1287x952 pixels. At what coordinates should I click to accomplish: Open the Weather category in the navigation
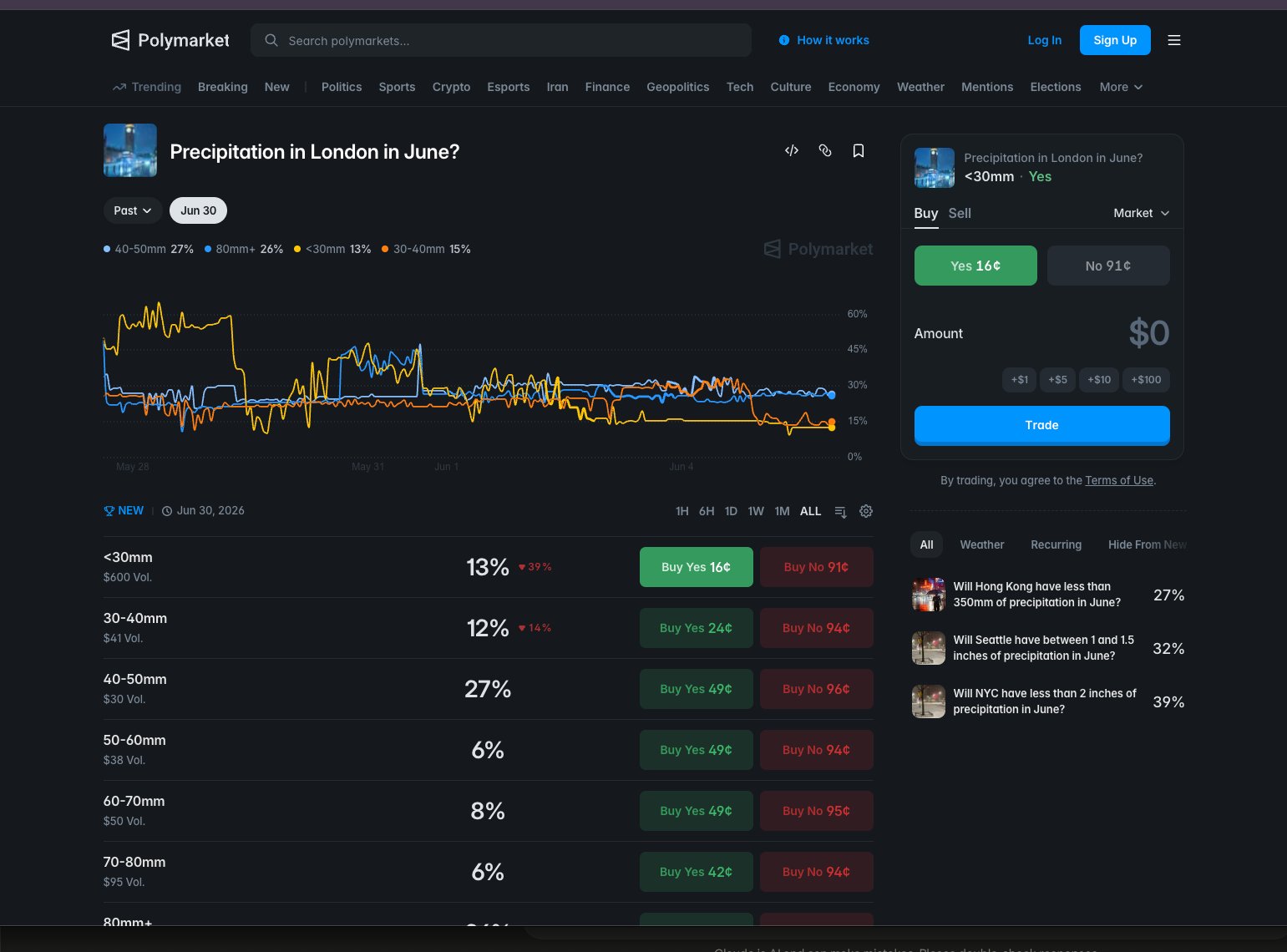[920, 87]
